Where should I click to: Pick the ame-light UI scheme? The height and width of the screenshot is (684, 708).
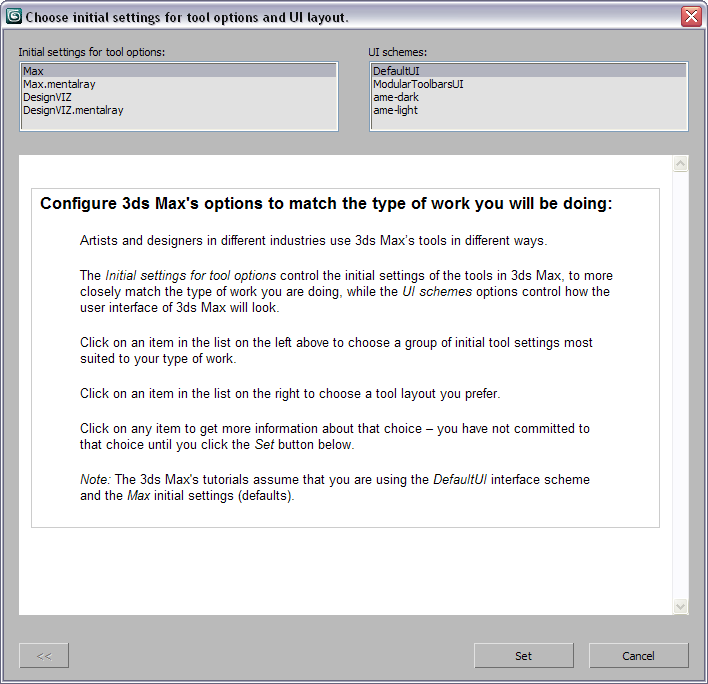[x=529, y=110]
